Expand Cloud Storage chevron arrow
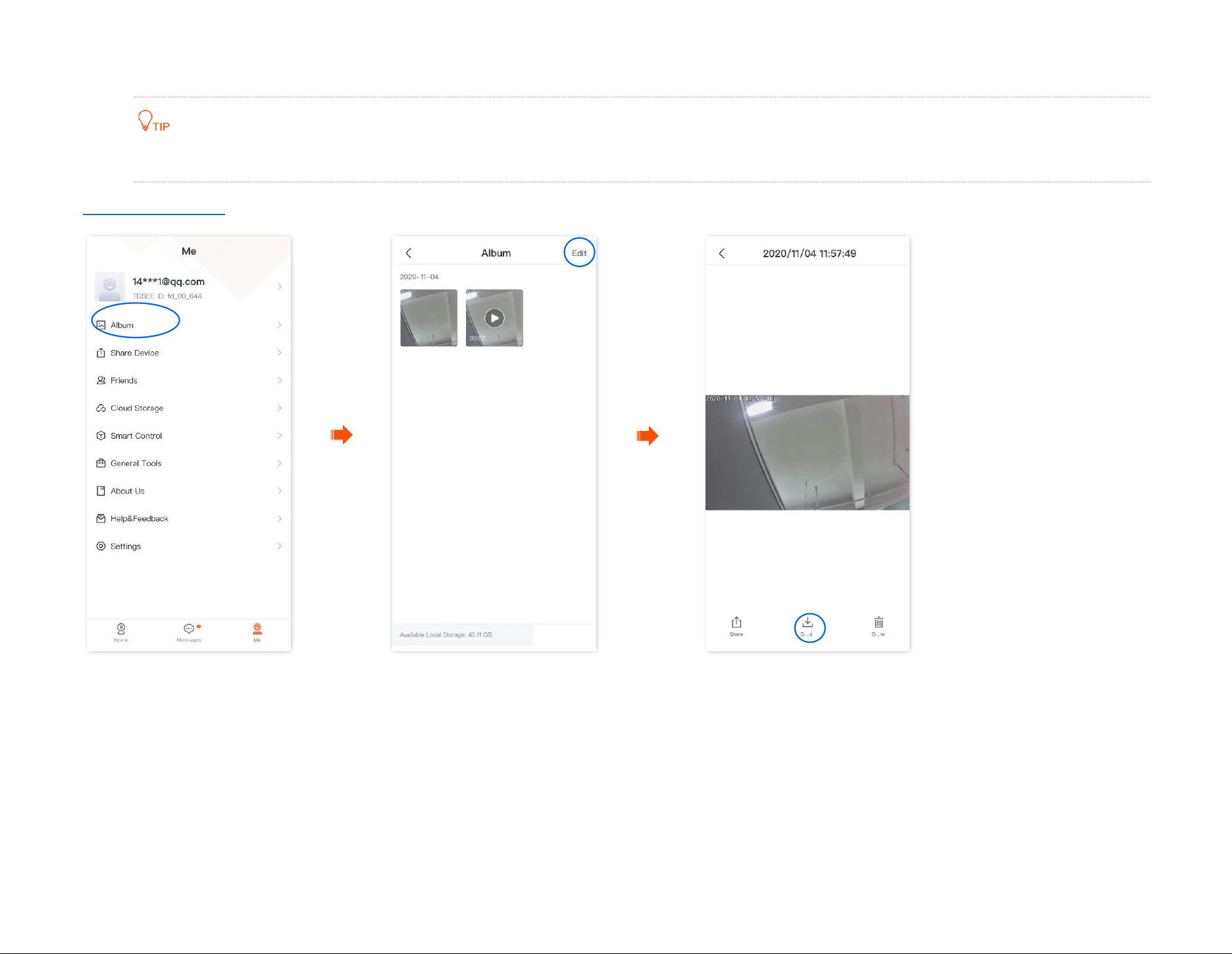The image size is (1232, 954). pos(280,408)
